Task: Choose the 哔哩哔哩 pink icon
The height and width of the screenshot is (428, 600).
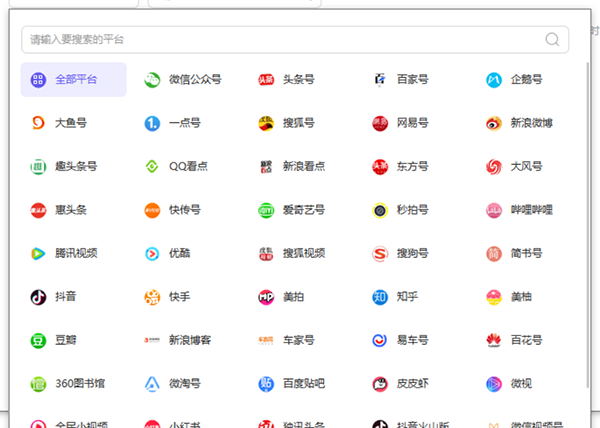Action: (x=494, y=210)
